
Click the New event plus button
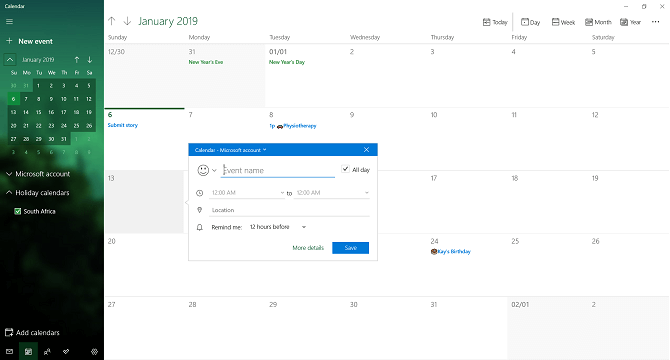(9, 41)
